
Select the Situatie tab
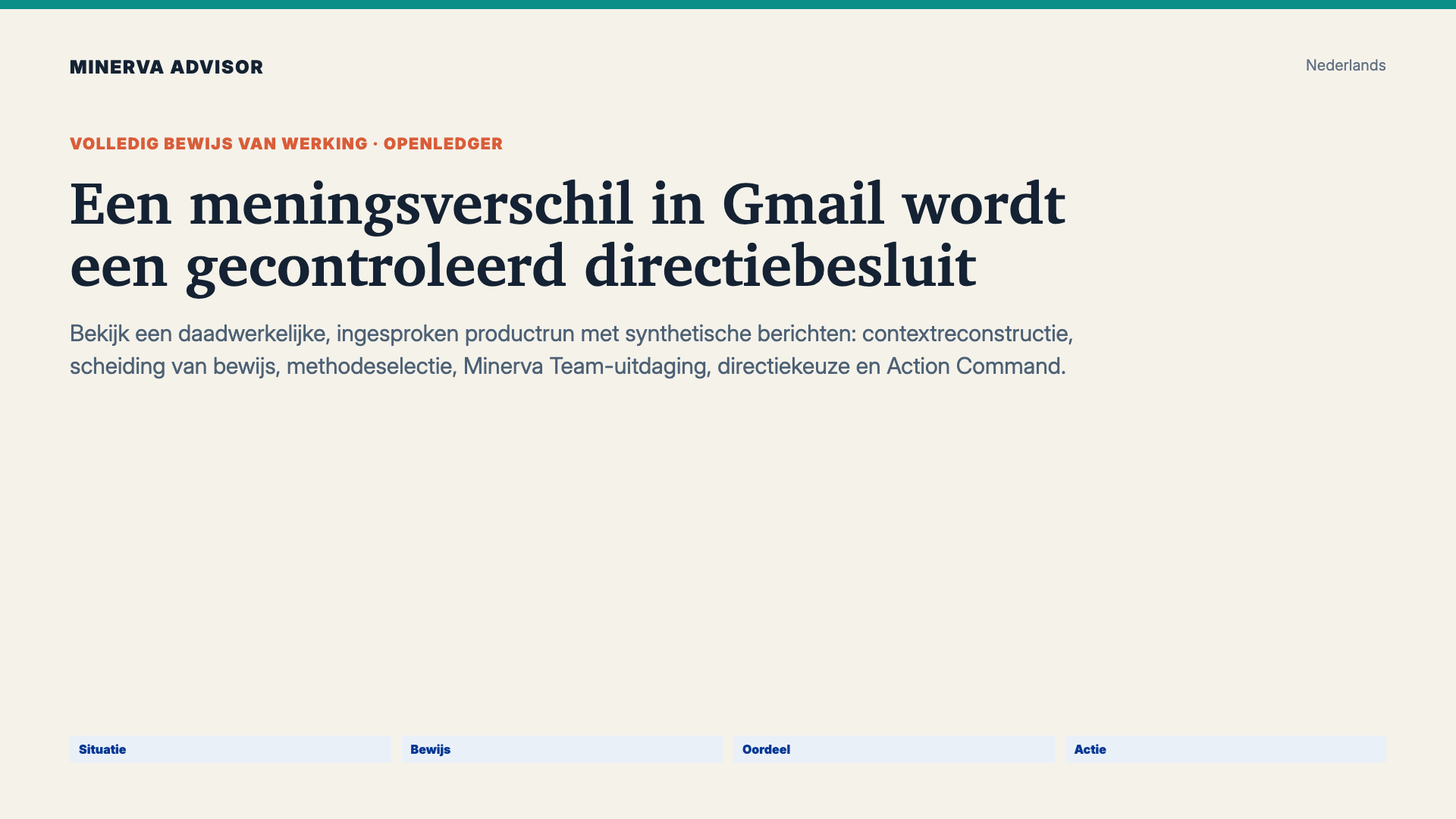tap(230, 749)
